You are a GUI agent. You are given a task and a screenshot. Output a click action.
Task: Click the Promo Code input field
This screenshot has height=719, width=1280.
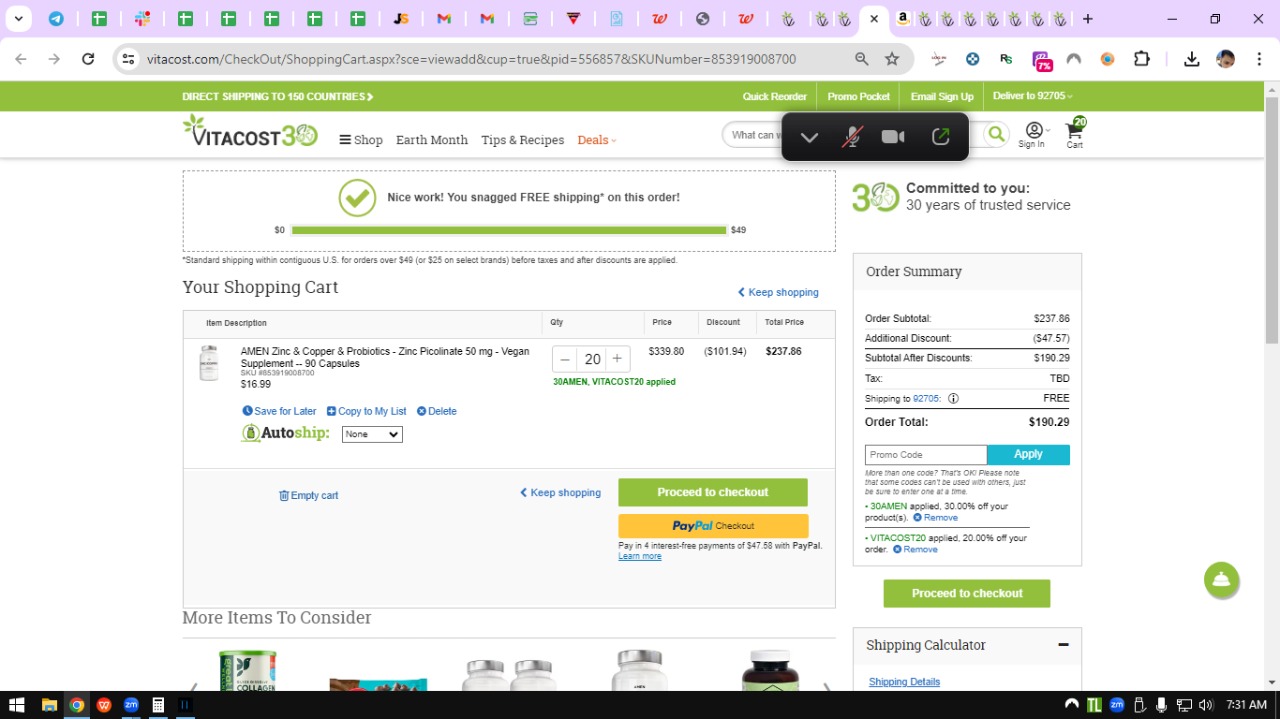point(926,454)
